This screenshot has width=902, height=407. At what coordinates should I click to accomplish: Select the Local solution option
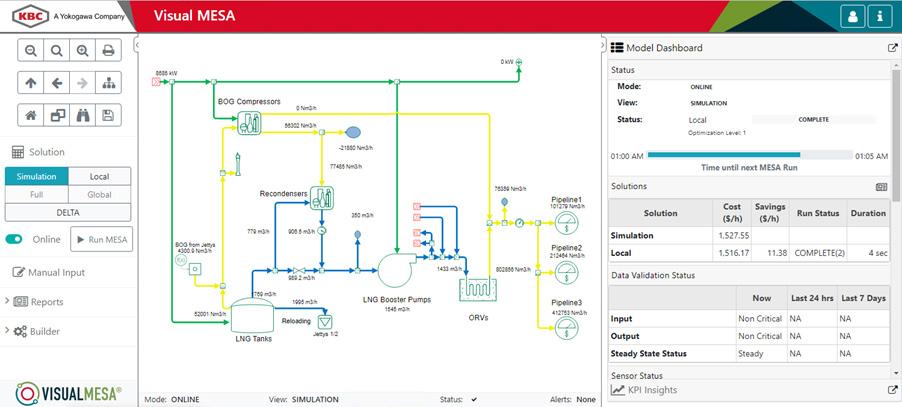(x=100, y=176)
